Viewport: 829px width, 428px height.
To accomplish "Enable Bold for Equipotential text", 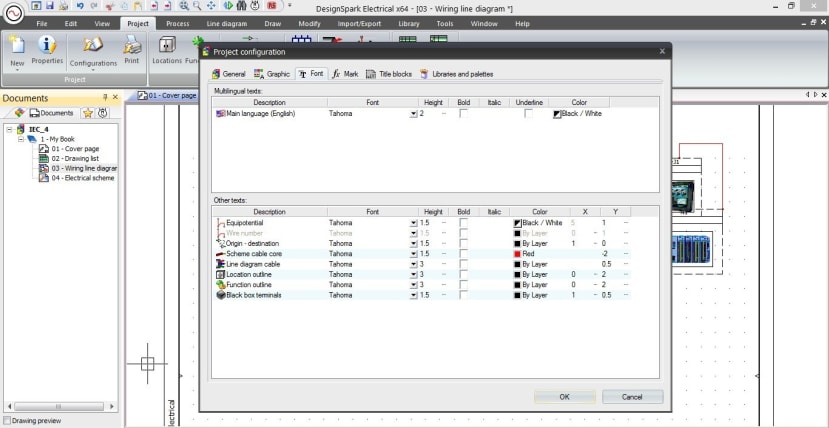I will (x=464, y=223).
